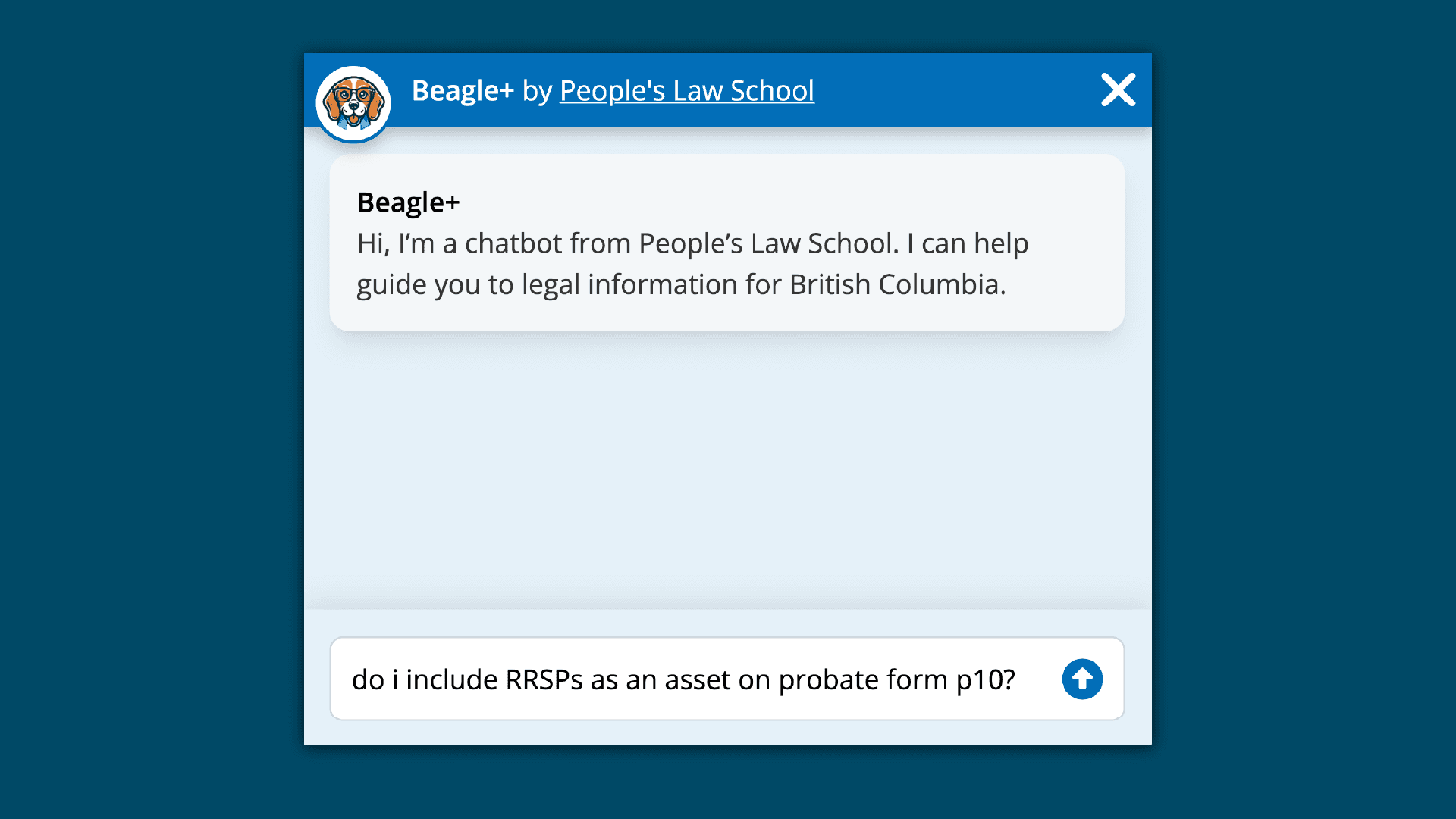Viewport: 1456px width, 819px height.
Task: Click the word 'by' in header
Action: pos(537,92)
